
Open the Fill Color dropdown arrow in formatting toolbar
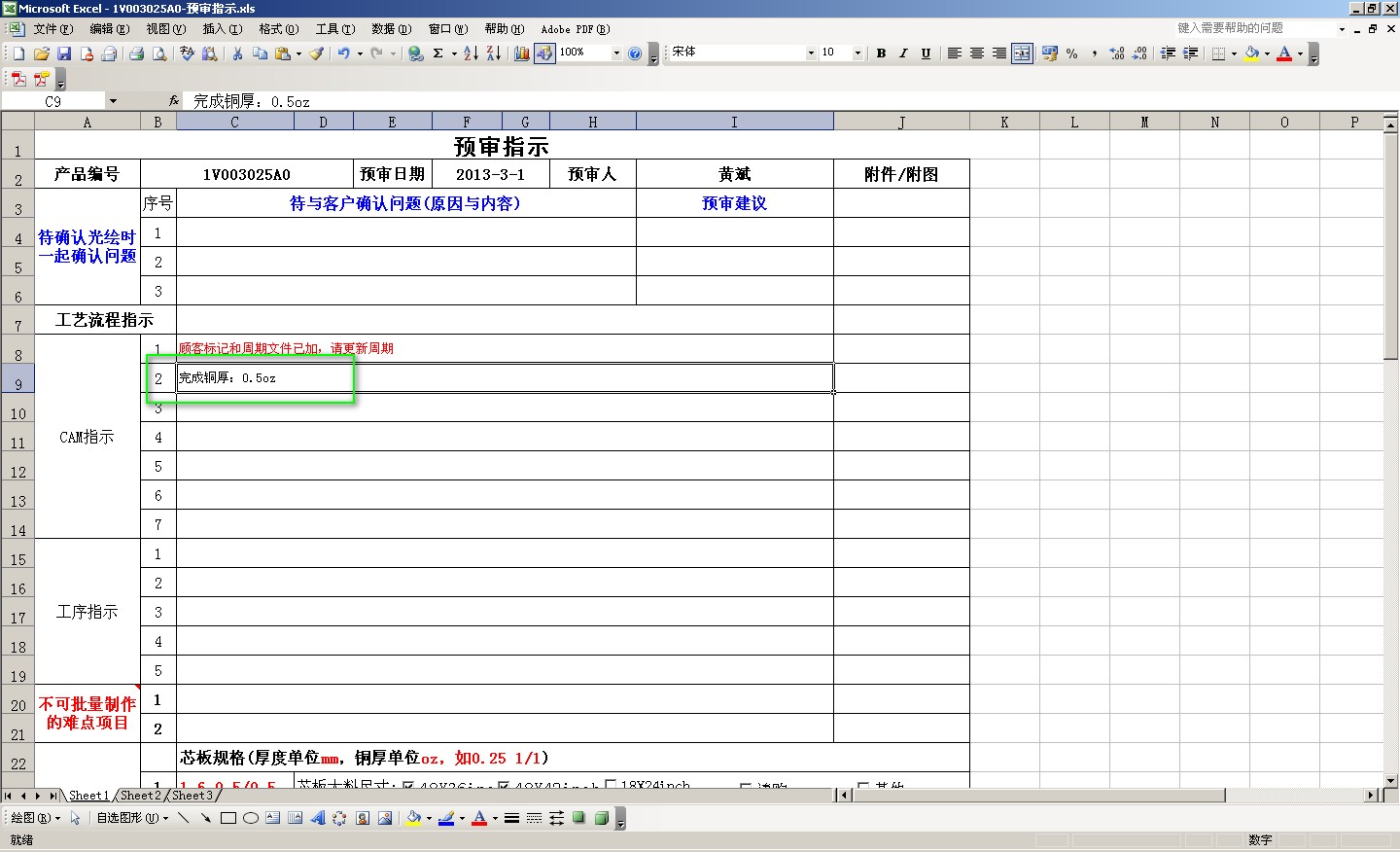click(1267, 53)
